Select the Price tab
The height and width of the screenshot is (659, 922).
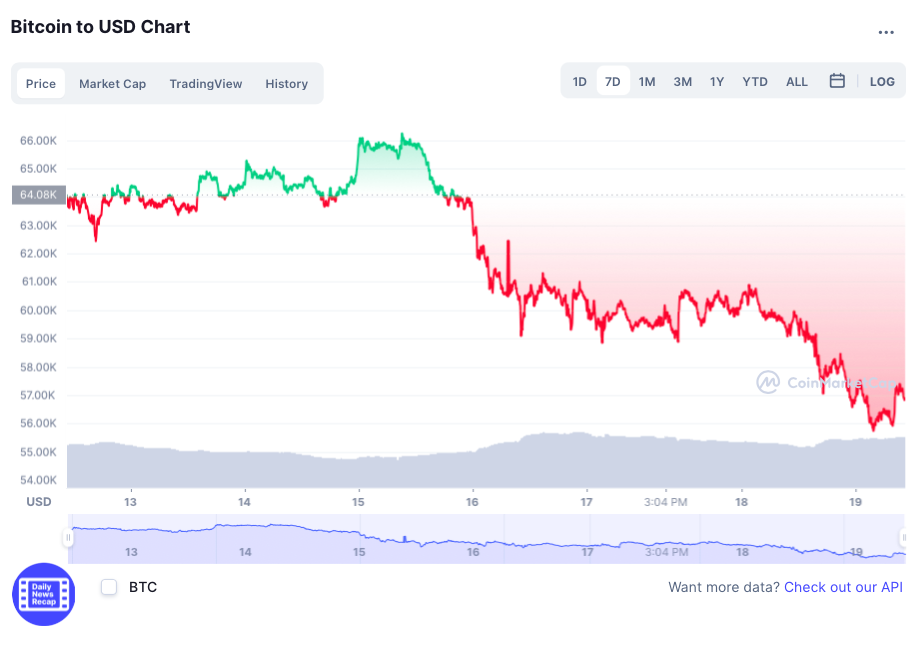click(x=41, y=83)
